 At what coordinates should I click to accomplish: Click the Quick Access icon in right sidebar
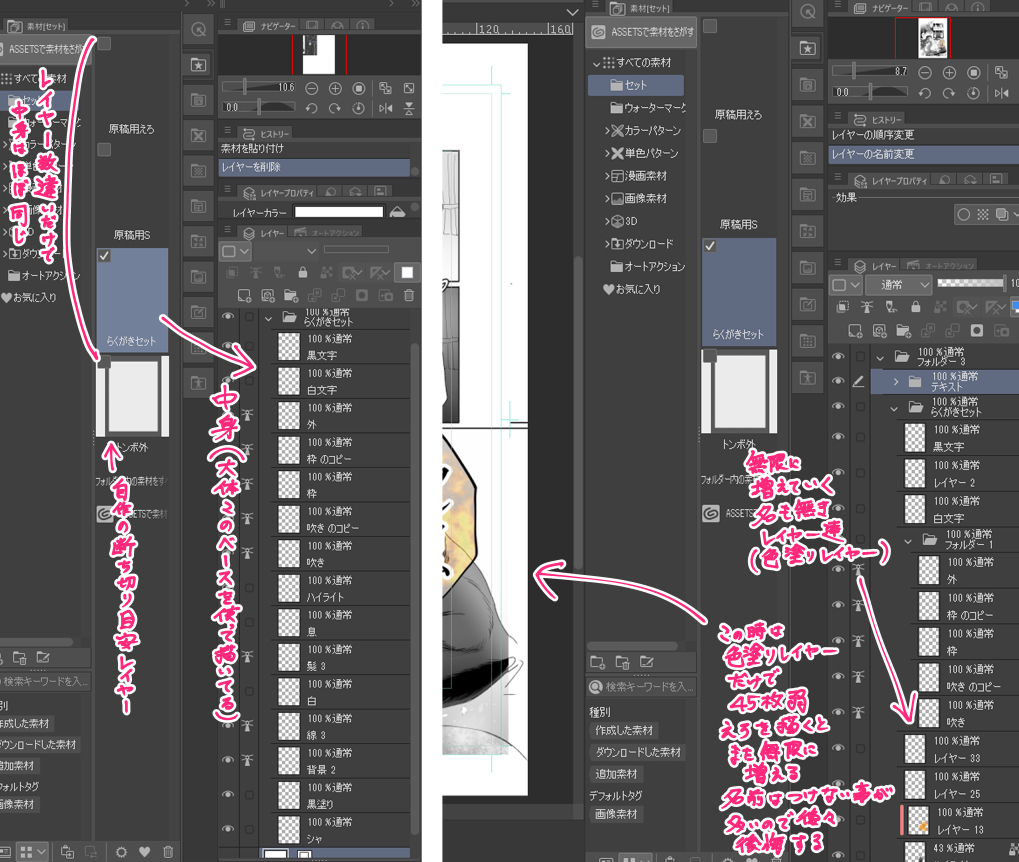806,48
